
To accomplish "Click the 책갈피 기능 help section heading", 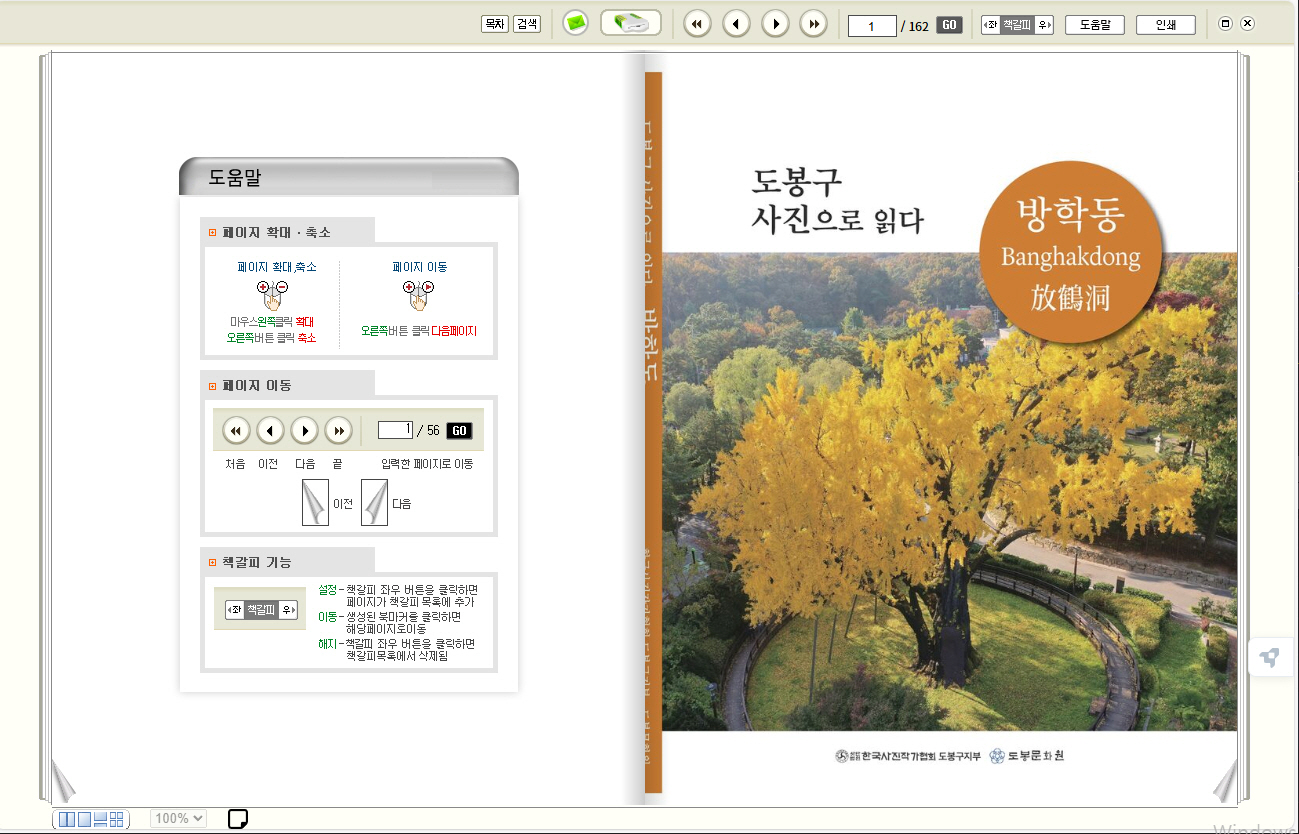I will click(257, 562).
